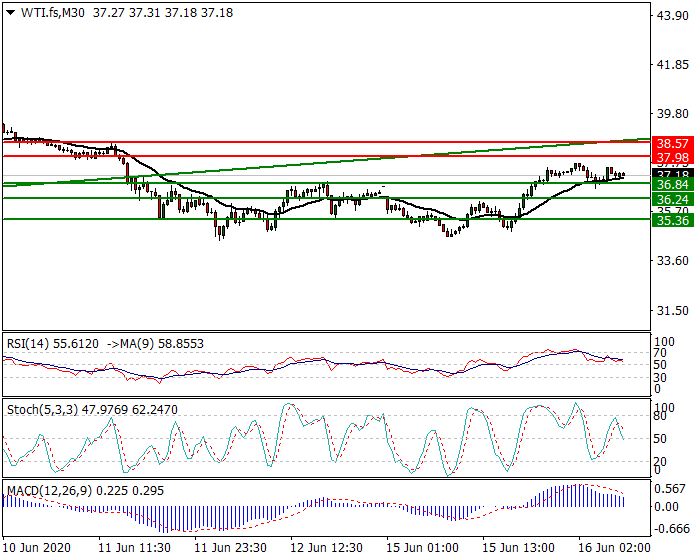
Task: Click the 33.60 price scale value
Action: click(x=673, y=260)
